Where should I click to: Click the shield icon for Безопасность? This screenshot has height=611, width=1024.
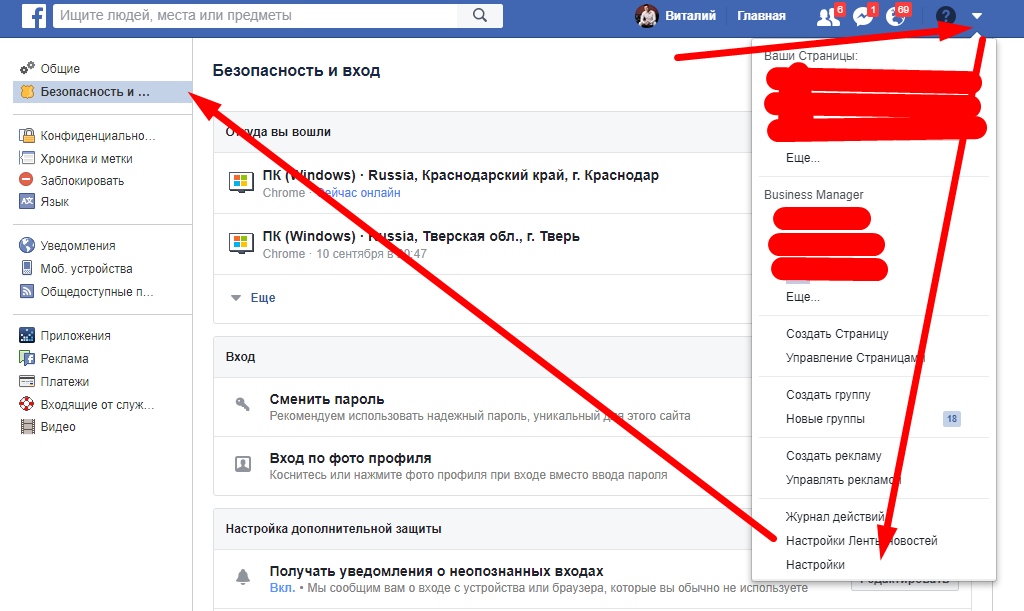[27, 92]
